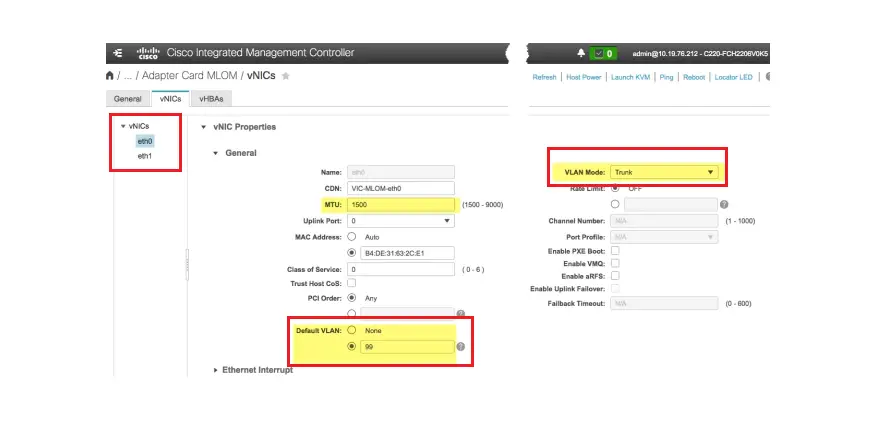Select Rate Limit OFF radio button
The height and width of the screenshot is (436, 880).
click(x=615, y=188)
